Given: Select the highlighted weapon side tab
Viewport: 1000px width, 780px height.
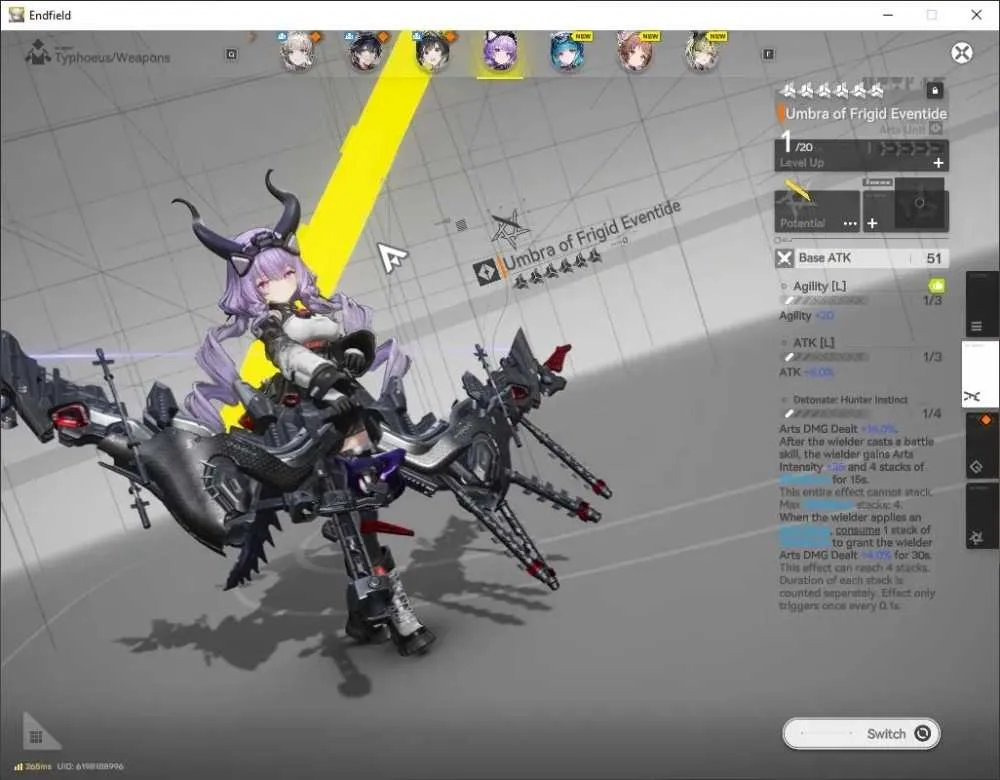Looking at the screenshot, I should 980,375.
